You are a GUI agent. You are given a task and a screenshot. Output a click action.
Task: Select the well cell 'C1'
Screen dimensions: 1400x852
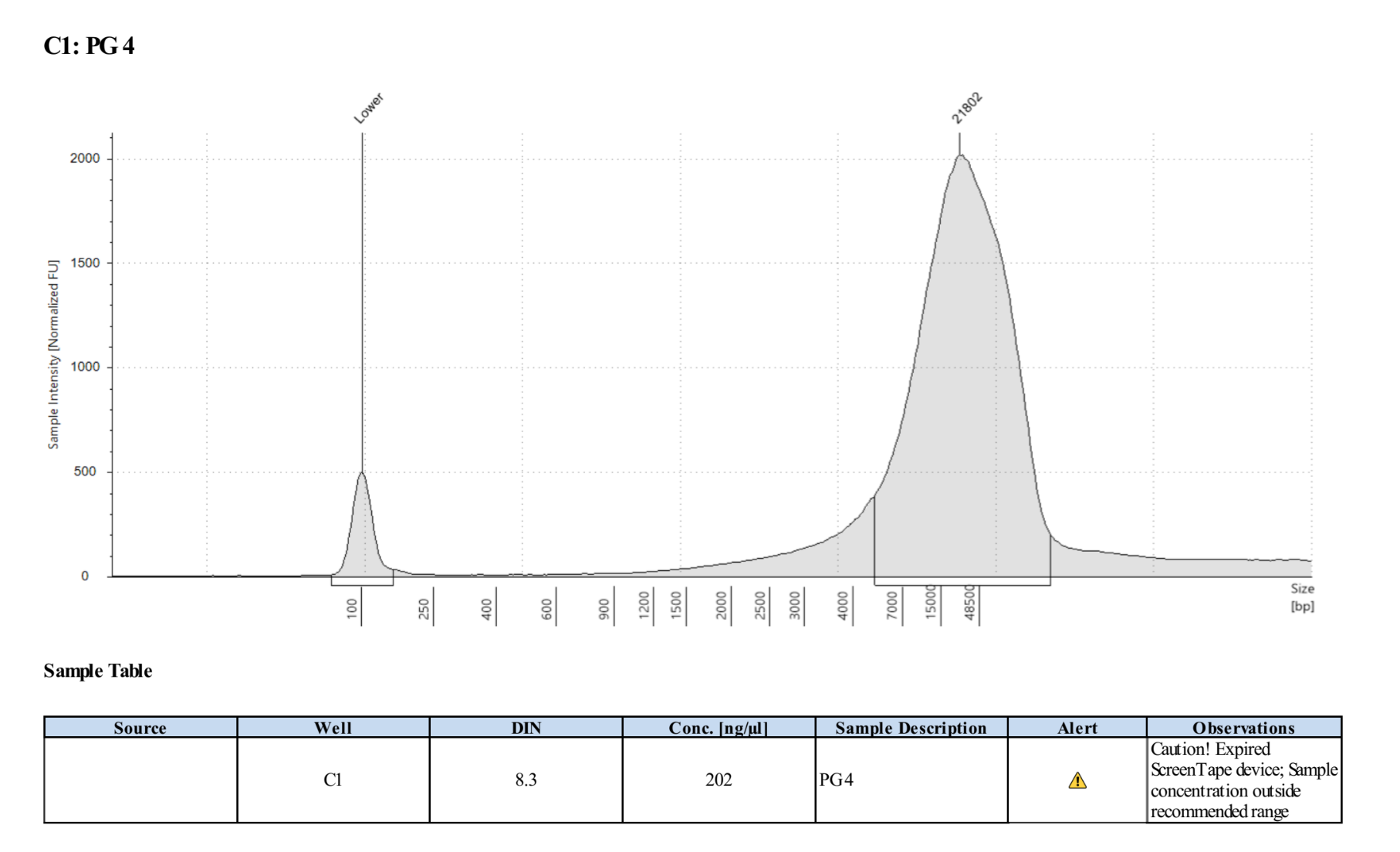(333, 780)
